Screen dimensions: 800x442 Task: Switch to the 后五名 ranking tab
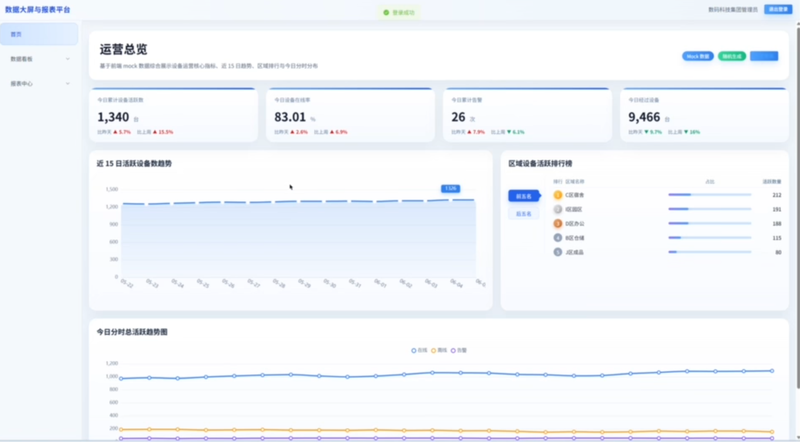tap(523, 213)
